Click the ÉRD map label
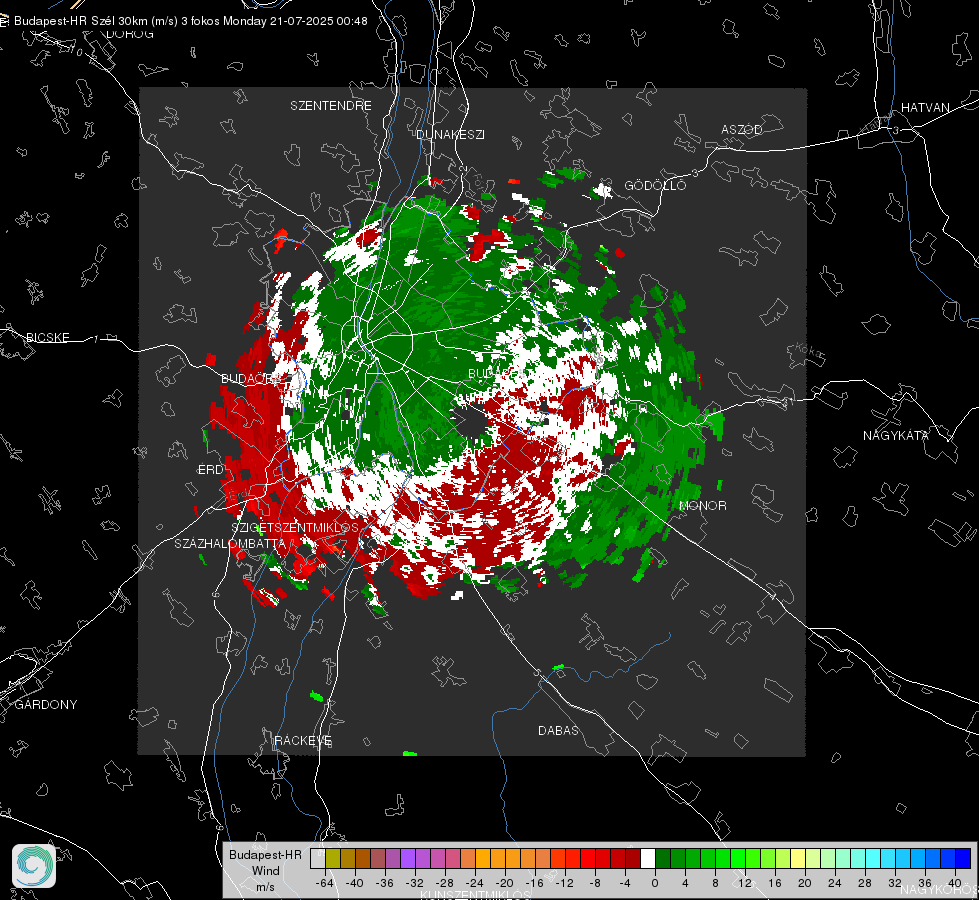This screenshot has width=979, height=900. 210,470
